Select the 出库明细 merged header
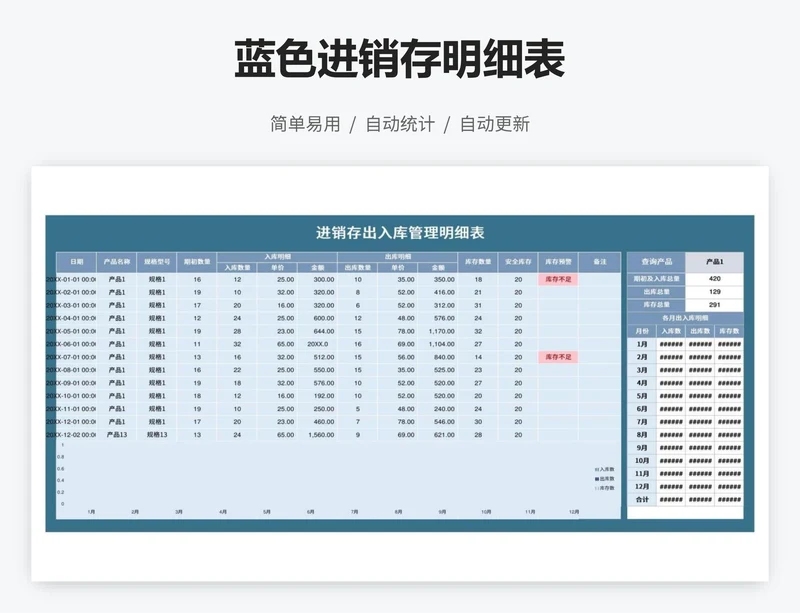 click(397, 256)
